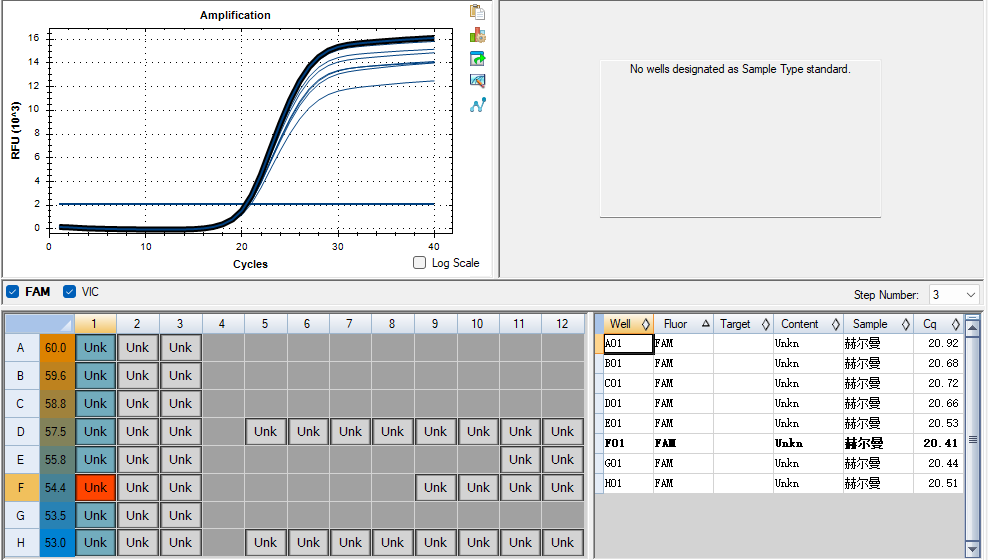This screenshot has width=988, height=560.
Task: Click the 58.8 temperature gradient cell
Action: click(x=56, y=403)
